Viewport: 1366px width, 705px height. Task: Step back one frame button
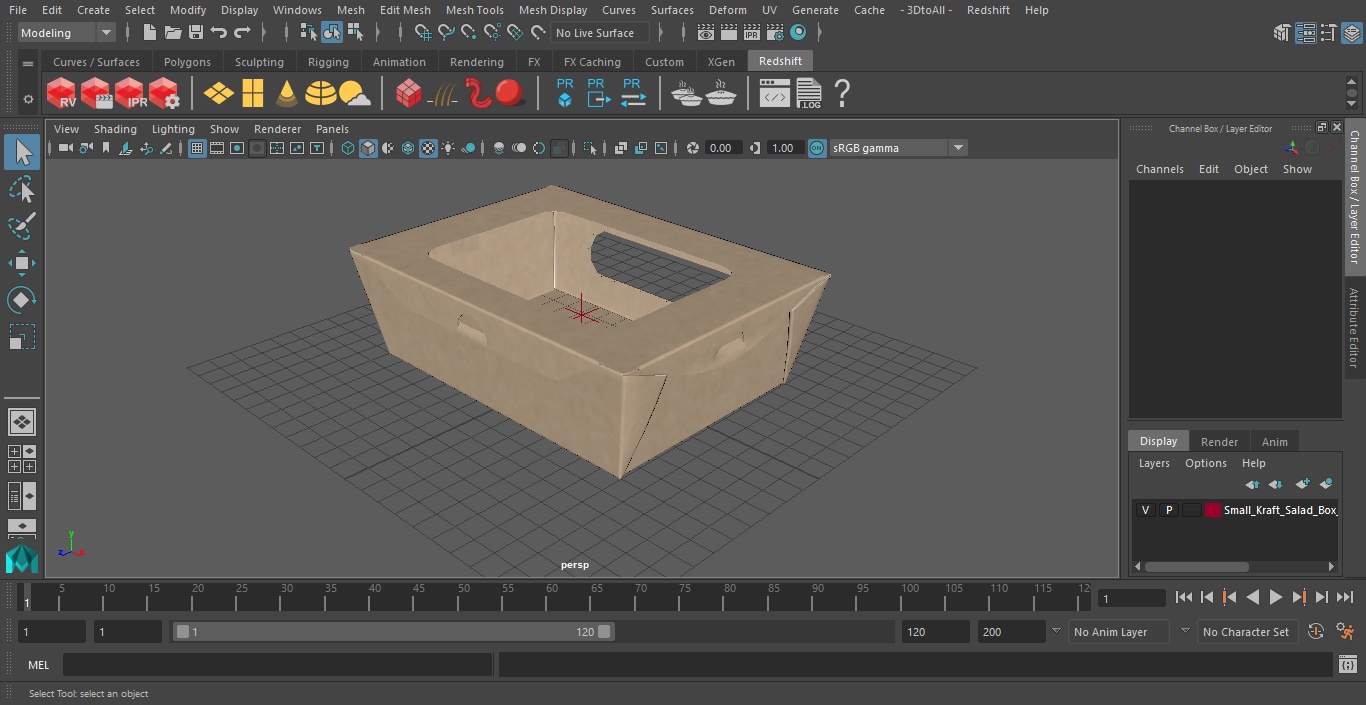pos(1207,597)
